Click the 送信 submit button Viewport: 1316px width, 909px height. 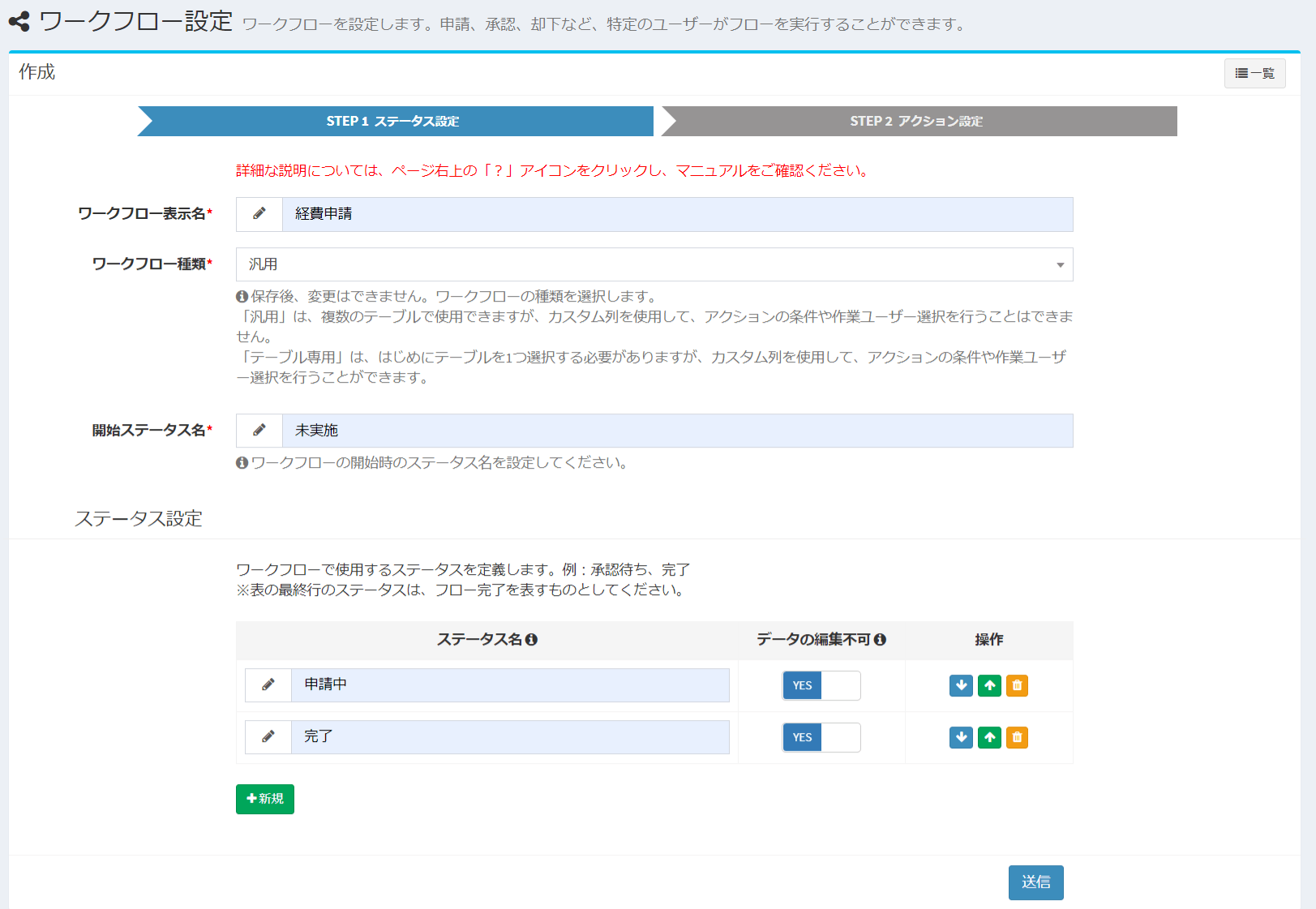tap(1035, 882)
